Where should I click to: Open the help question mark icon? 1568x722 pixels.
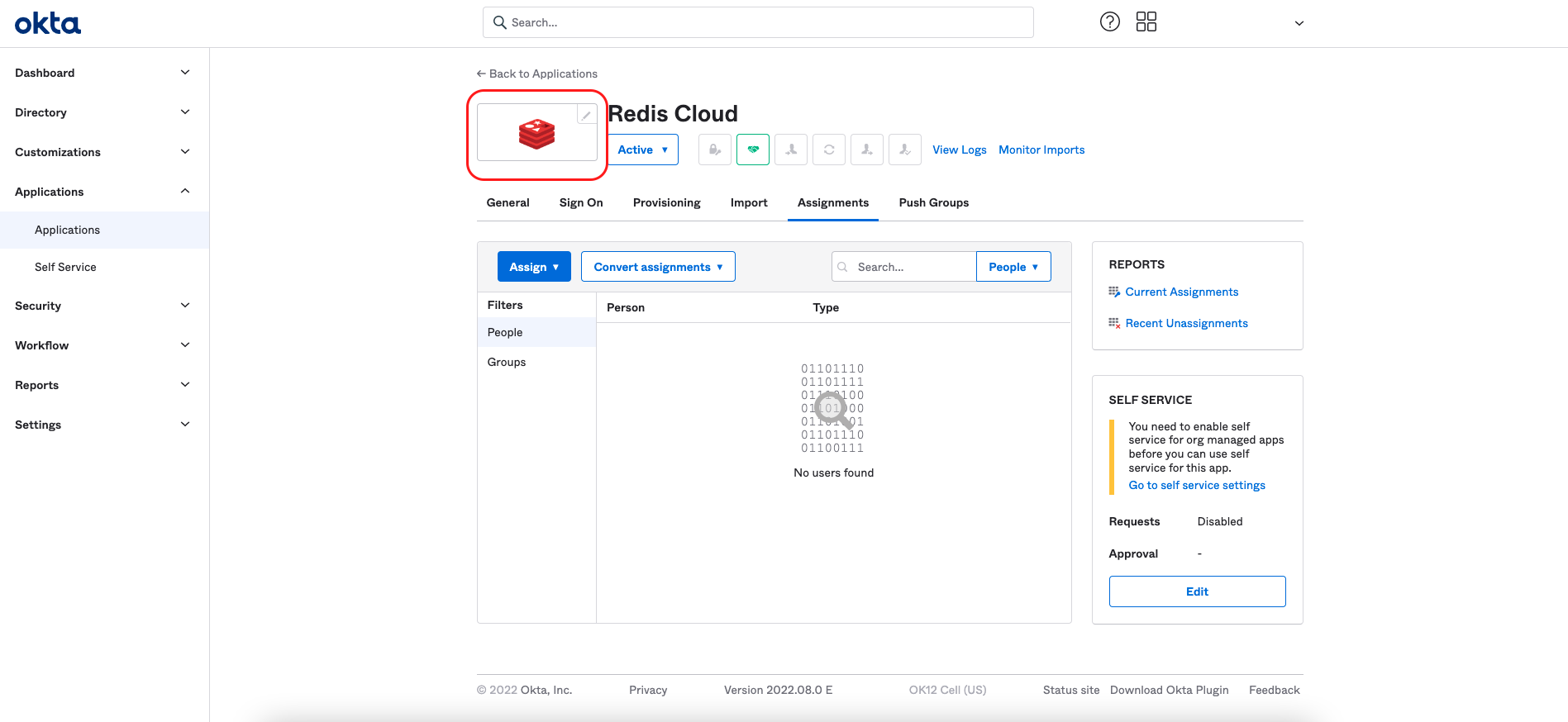click(1109, 22)
